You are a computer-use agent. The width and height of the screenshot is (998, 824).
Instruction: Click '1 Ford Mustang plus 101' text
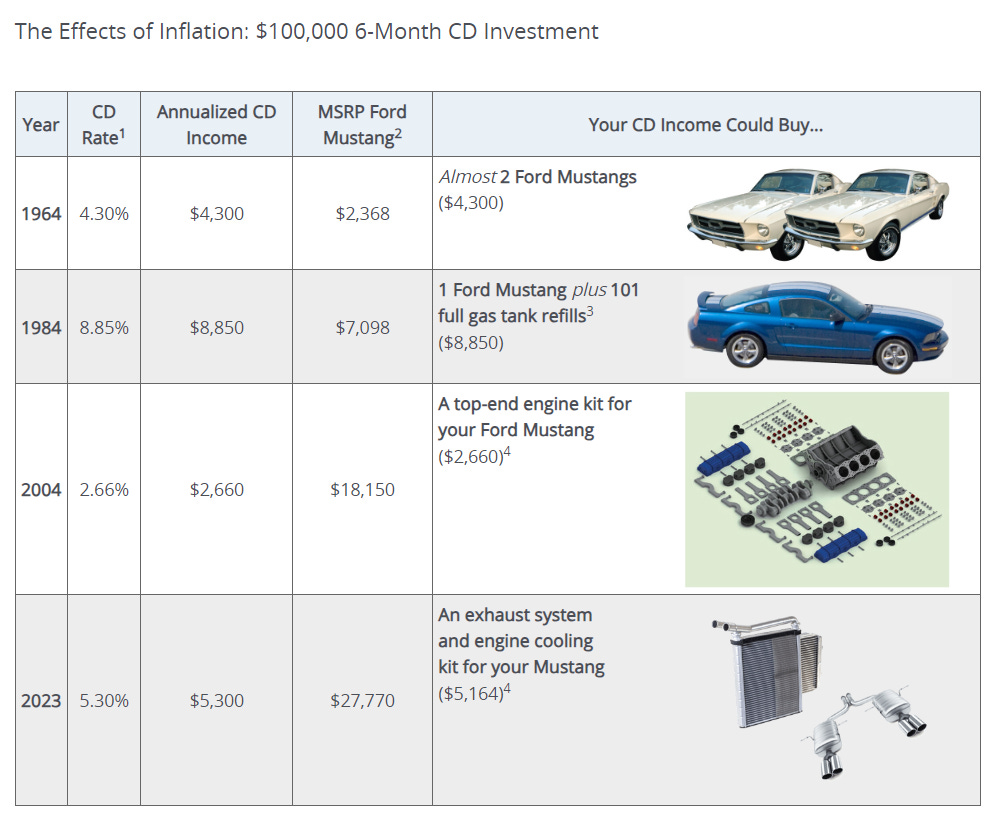[x=538, y=290]
